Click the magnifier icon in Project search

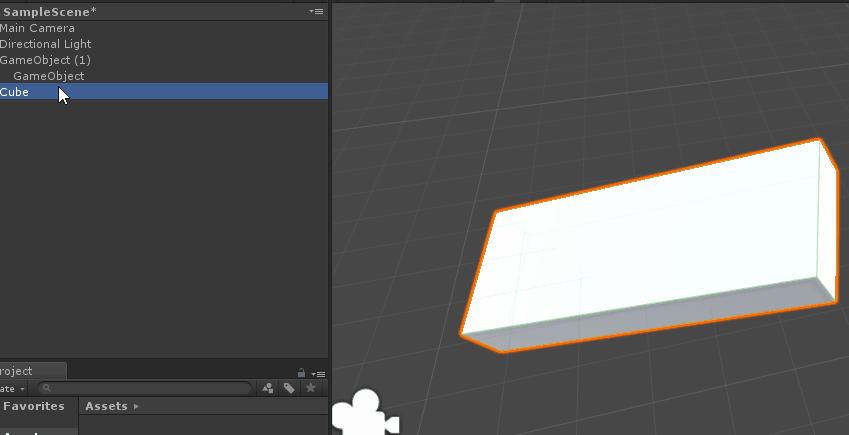[x=47, y=388]
